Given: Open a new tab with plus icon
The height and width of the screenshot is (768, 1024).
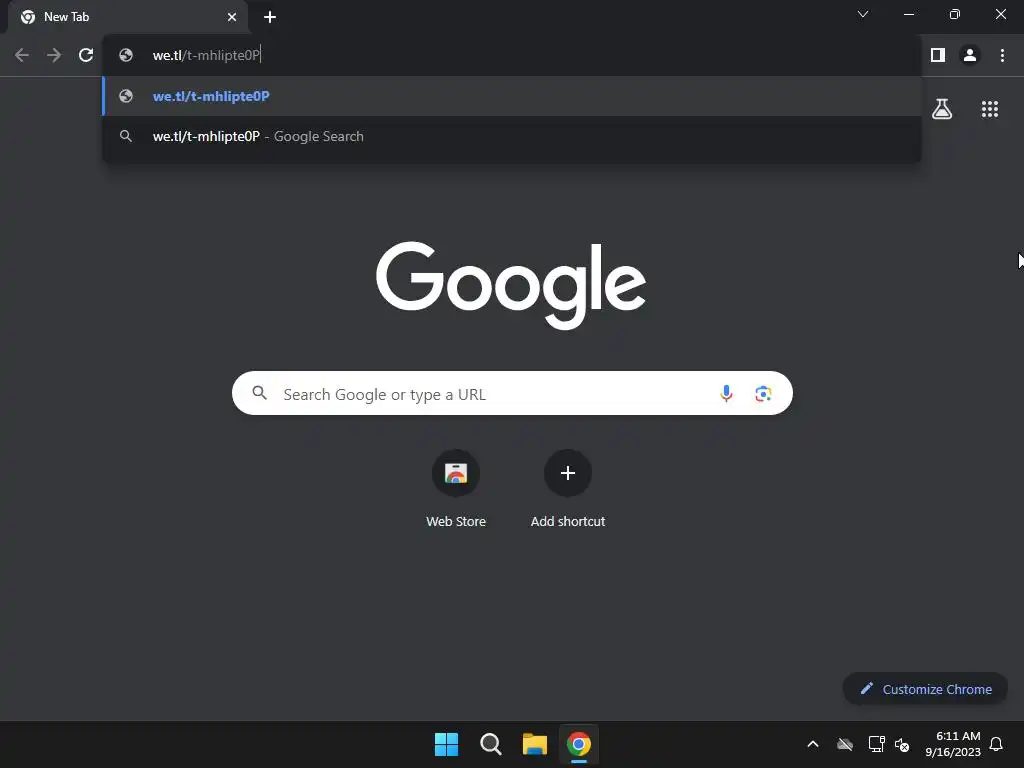Looking at the screenshot, I should coord(270,17).
